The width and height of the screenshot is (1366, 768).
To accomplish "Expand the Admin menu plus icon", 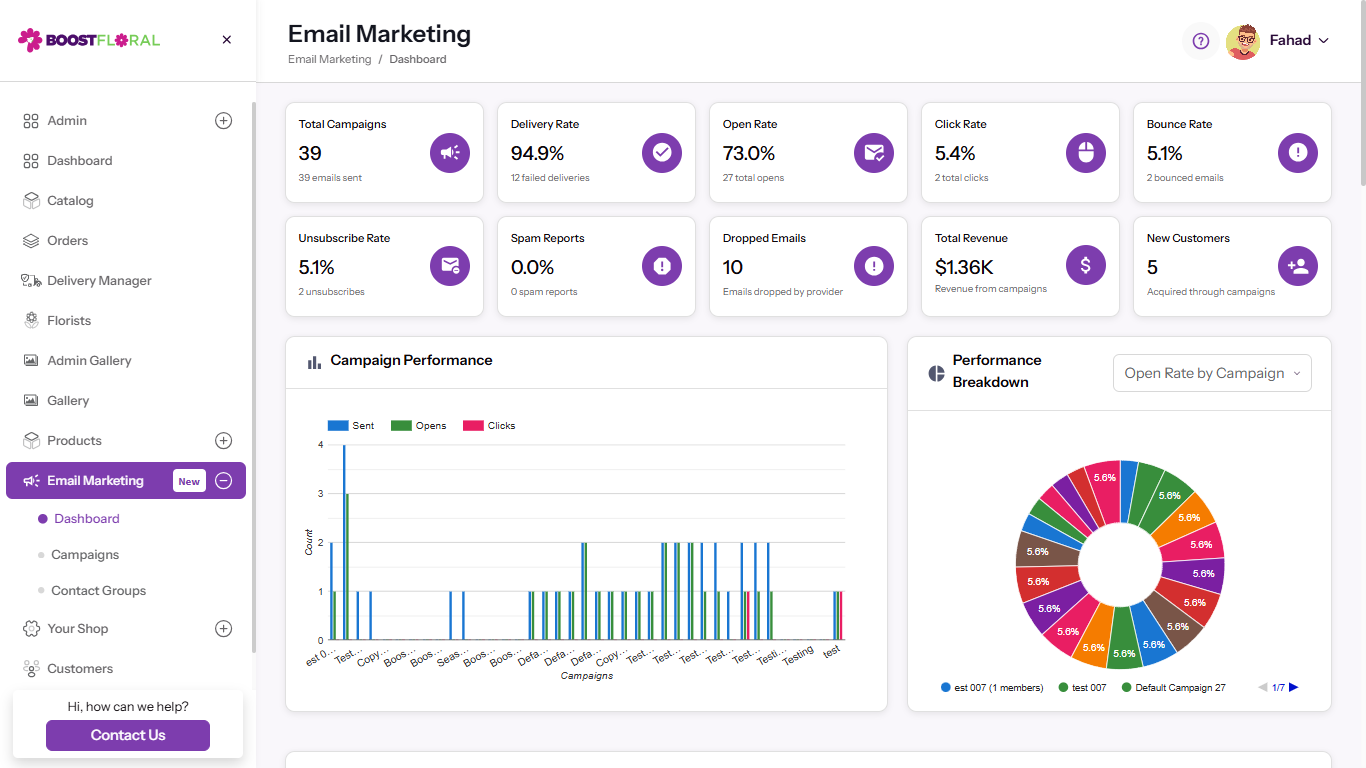I will tap(224, 121).
